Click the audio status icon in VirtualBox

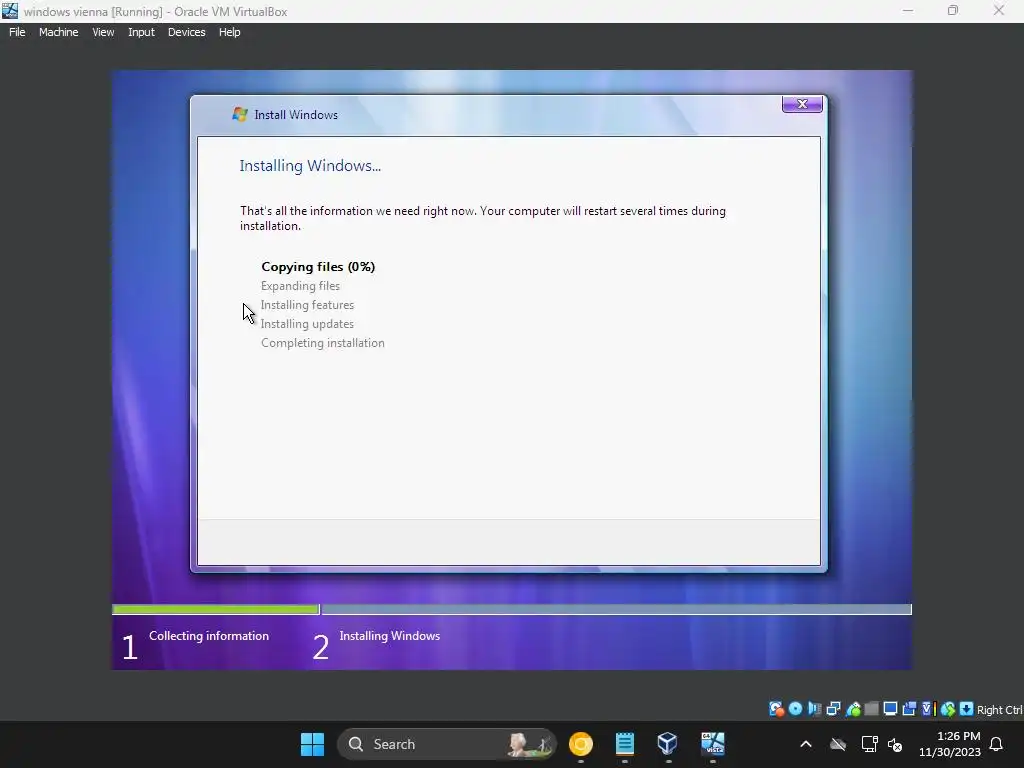(x=814, y=709)
